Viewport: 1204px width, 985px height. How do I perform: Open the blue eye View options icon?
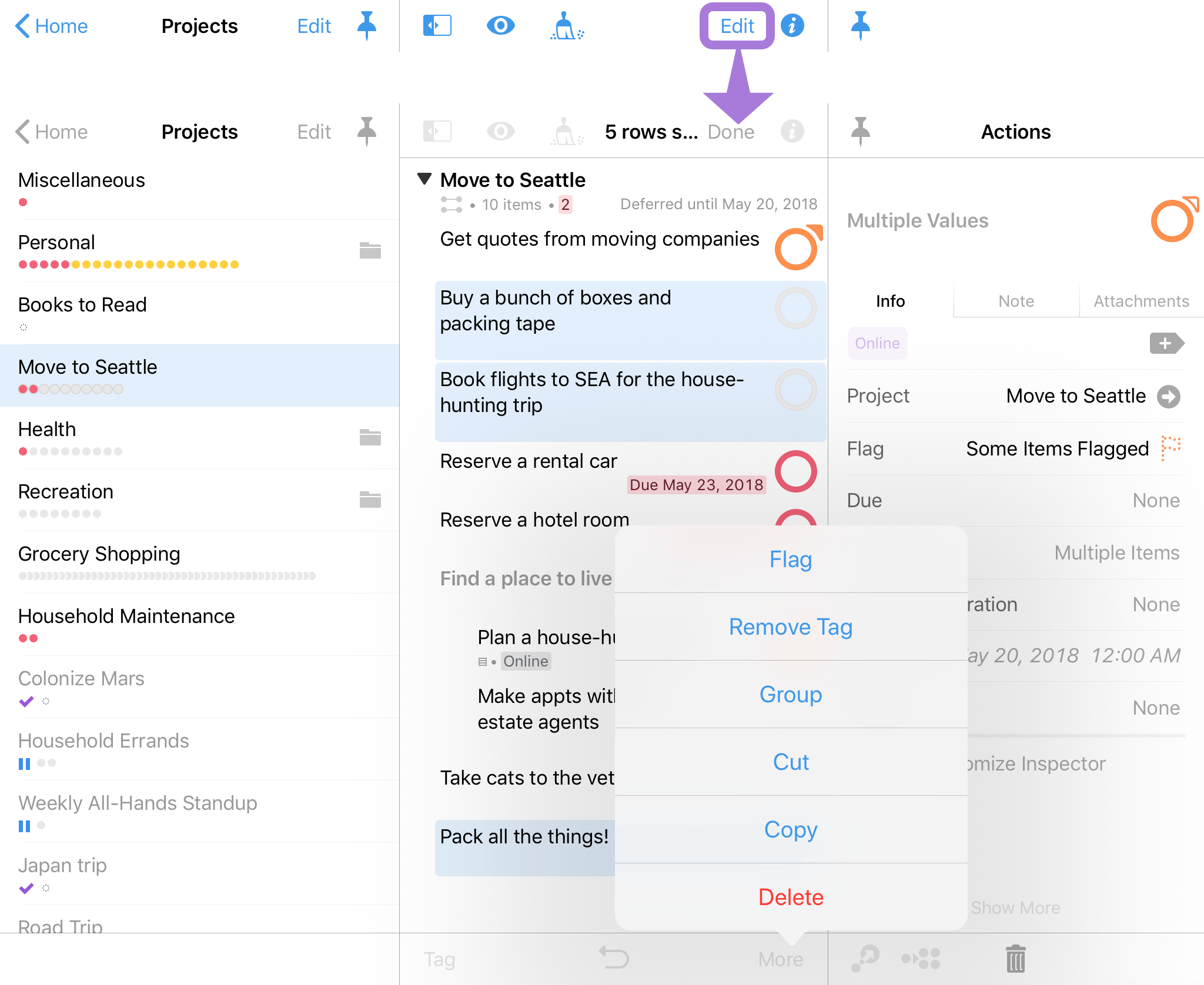(501, 26)
